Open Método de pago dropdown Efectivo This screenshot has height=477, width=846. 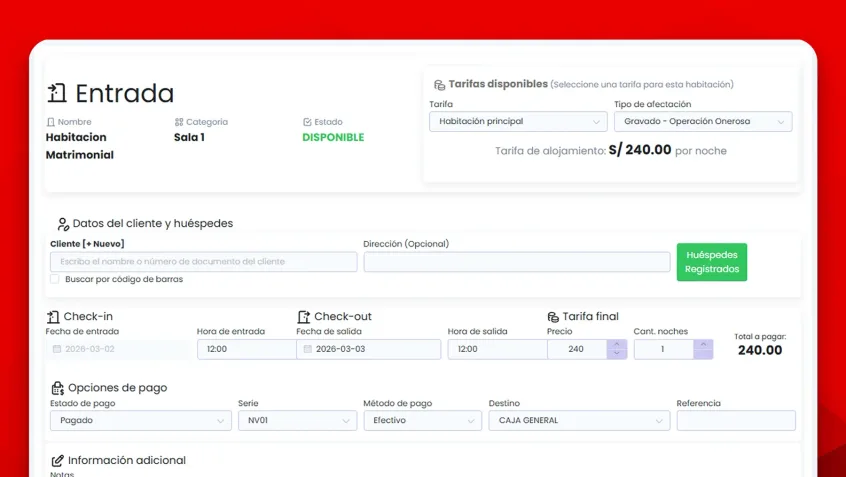pyautogui.click(x=422, y=420)
